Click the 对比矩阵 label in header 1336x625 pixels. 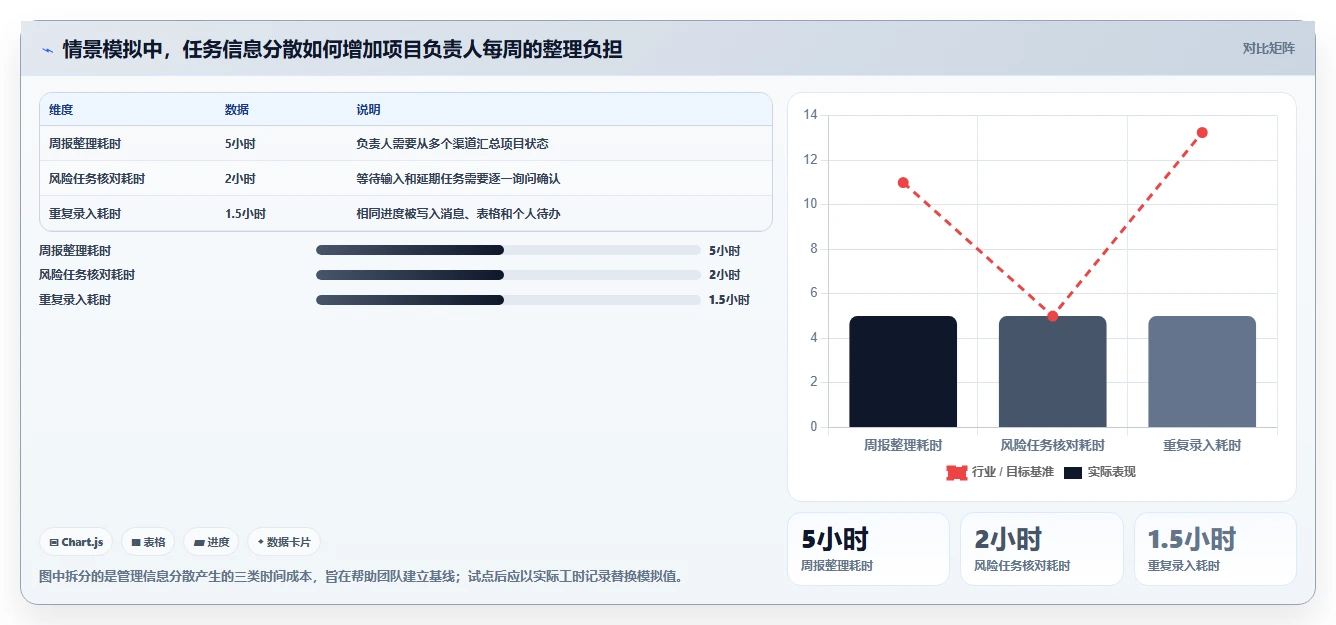pos(1268,48)
